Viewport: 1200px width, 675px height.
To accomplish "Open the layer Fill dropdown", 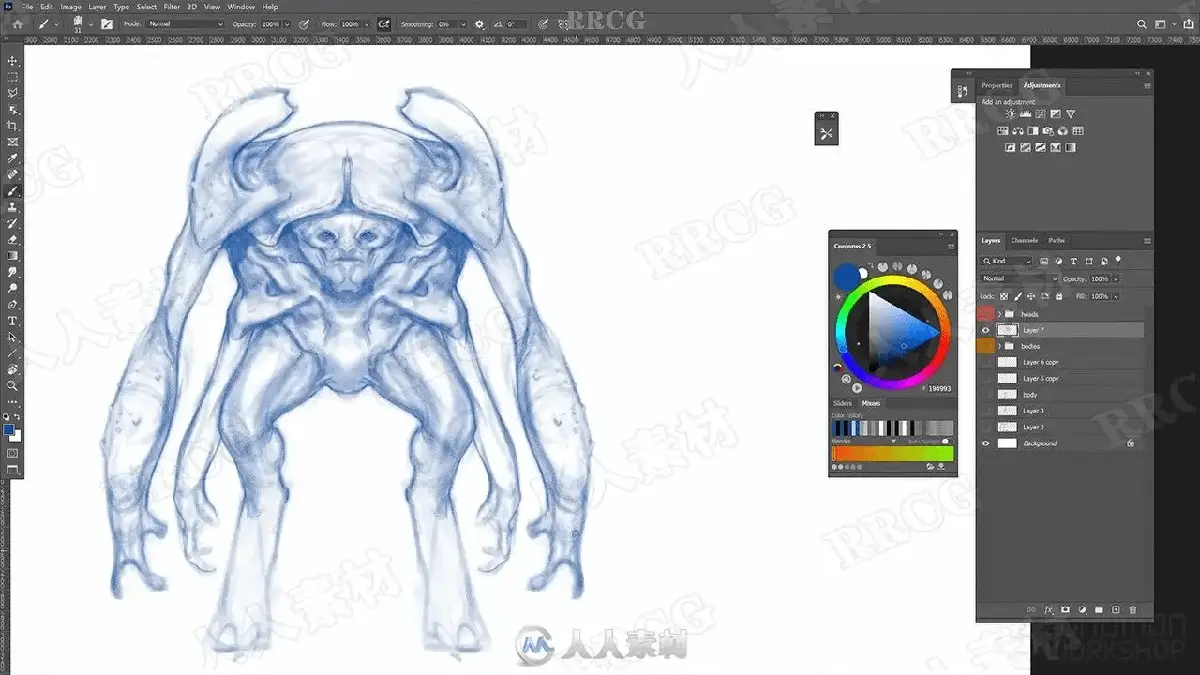I will [x=1116, y=296].
